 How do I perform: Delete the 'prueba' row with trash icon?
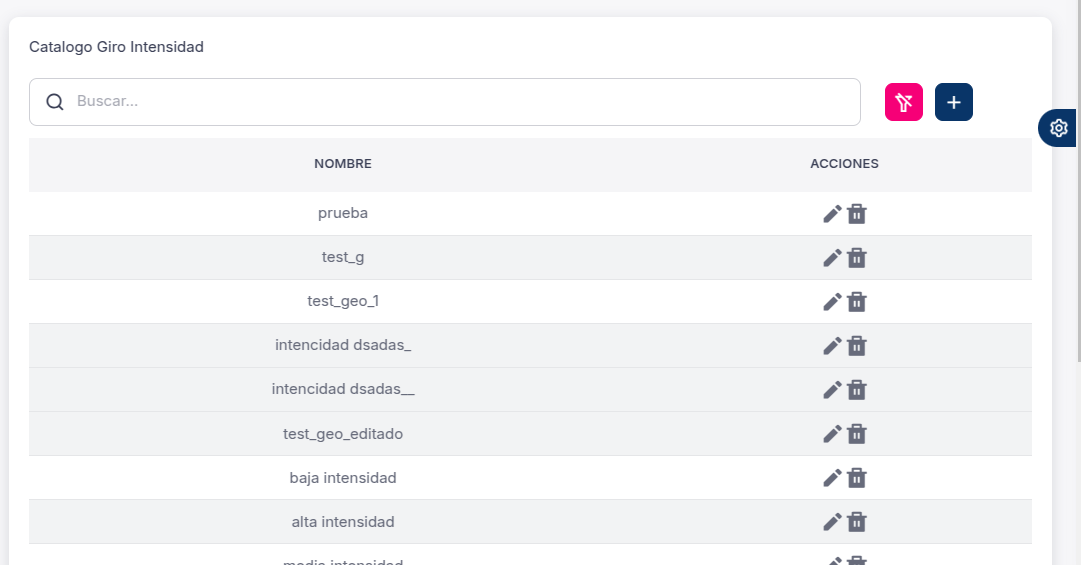tap(857, 214)
